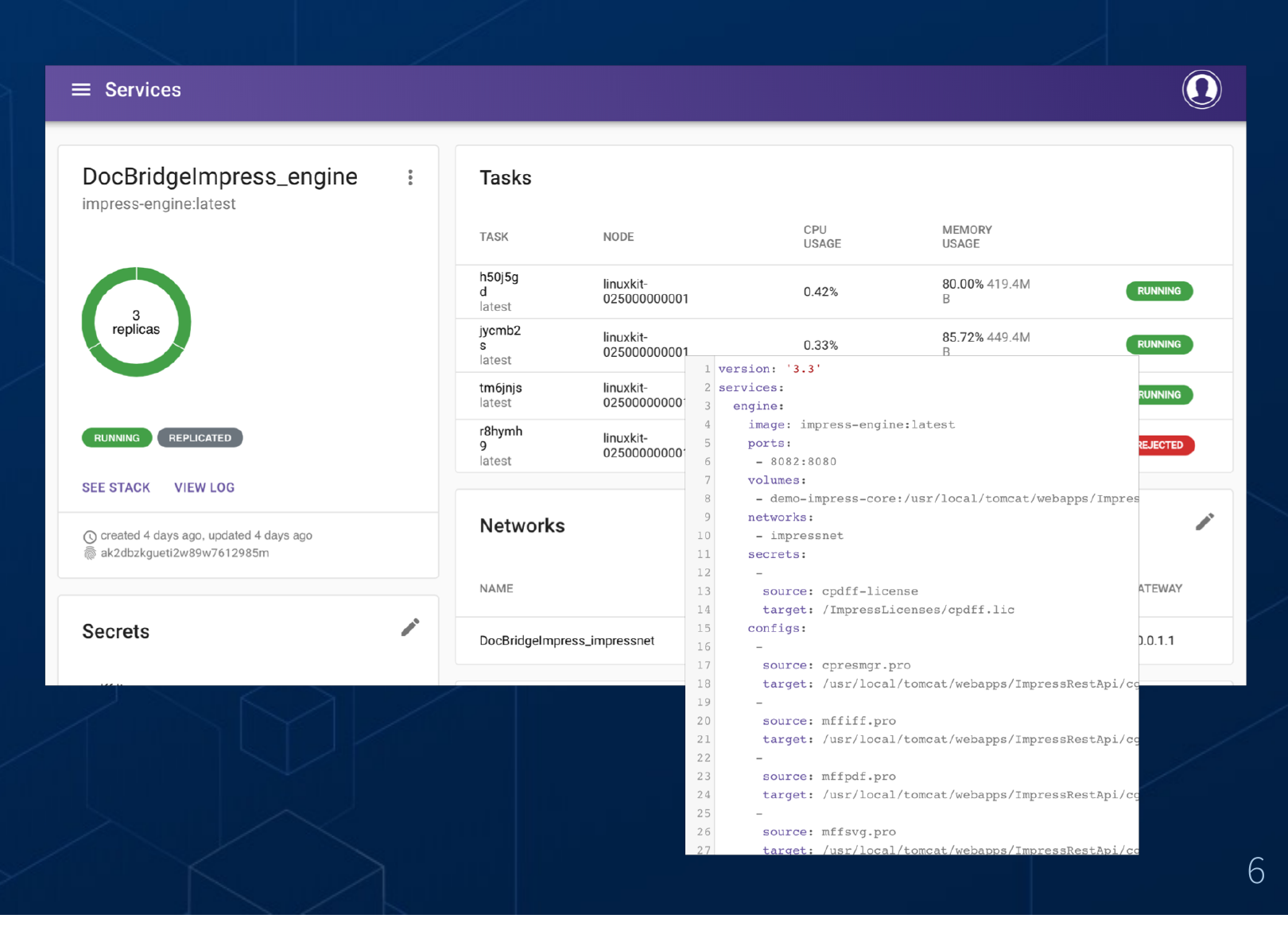Click the TASK column header
This screenshot has height=930, width=1288.
(494, 237)
